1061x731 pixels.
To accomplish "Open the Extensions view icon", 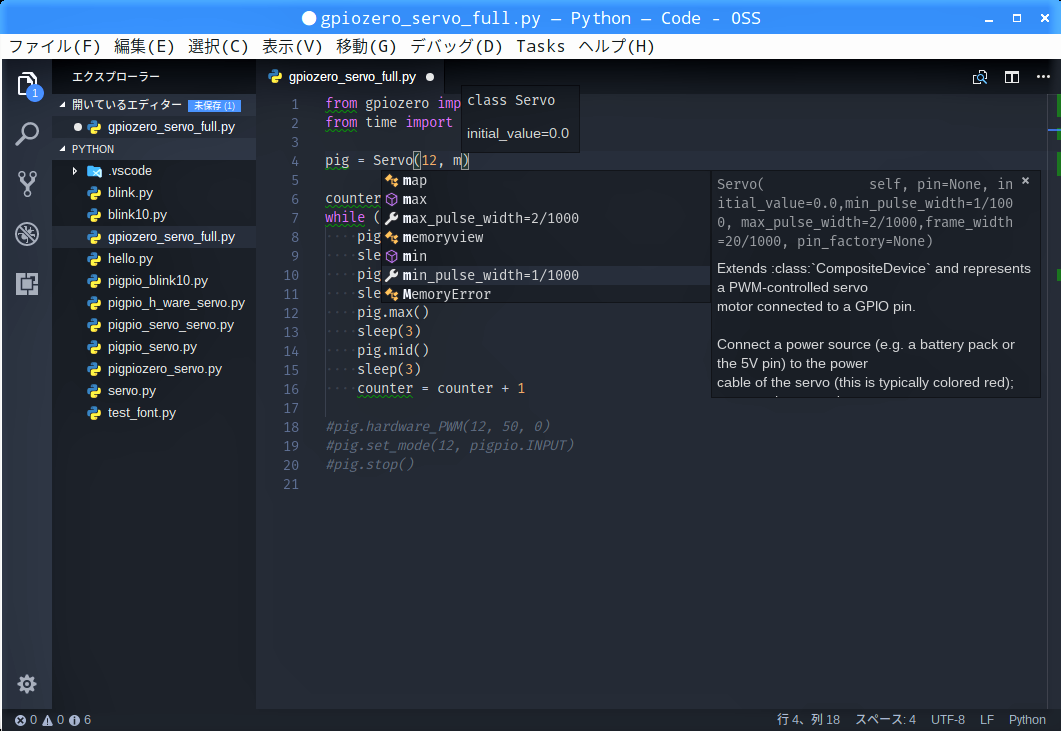I will click(x=27, y=284).
